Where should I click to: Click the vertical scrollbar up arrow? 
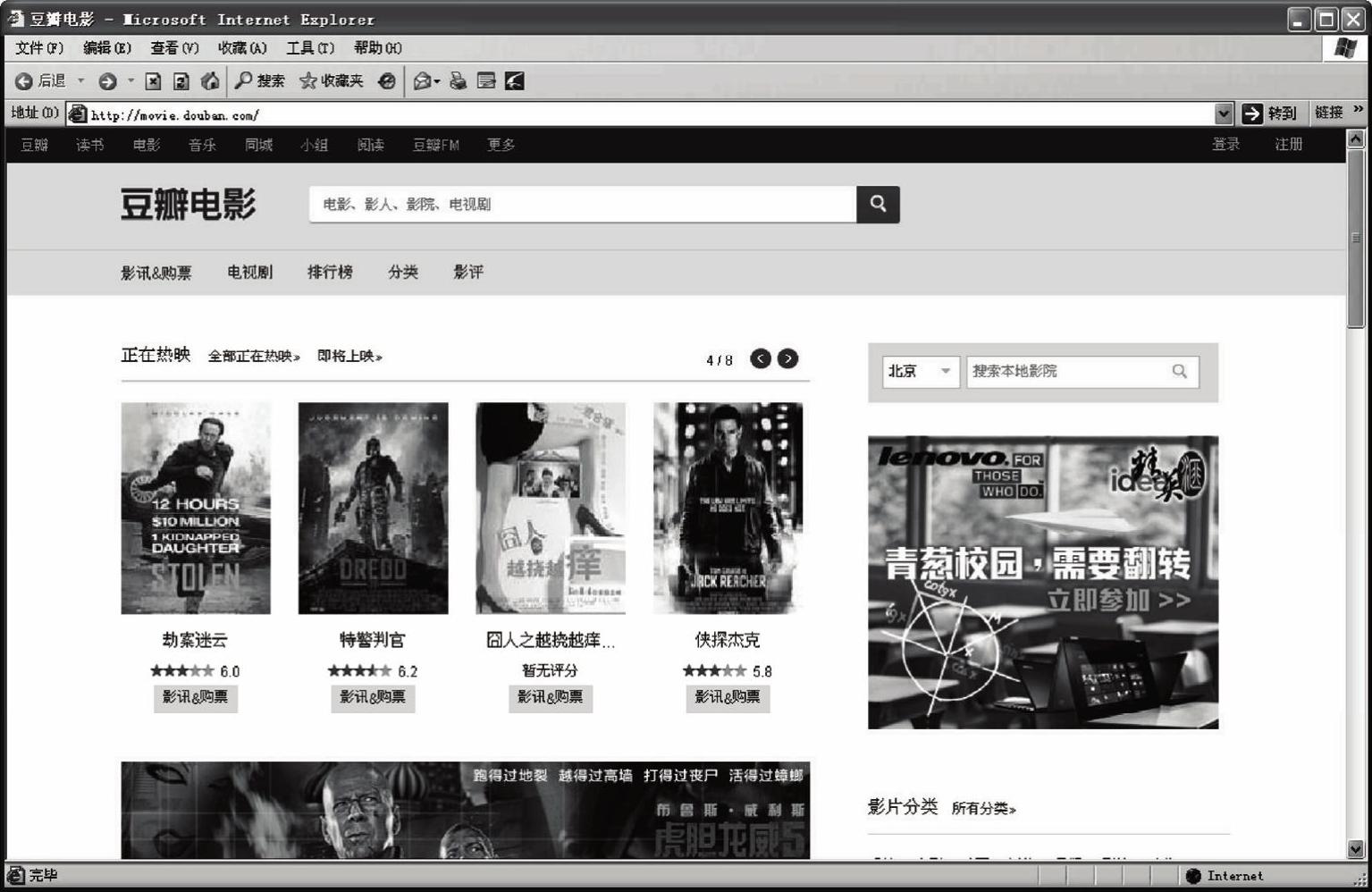click(1356, 139)
